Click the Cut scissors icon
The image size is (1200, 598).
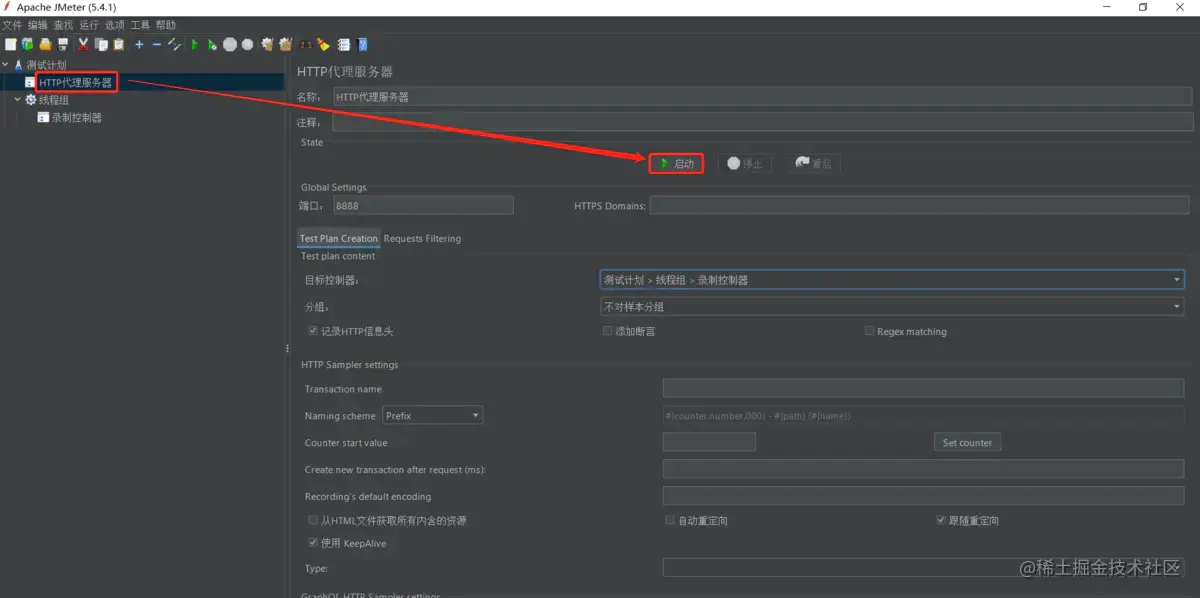tap(83, 44)
